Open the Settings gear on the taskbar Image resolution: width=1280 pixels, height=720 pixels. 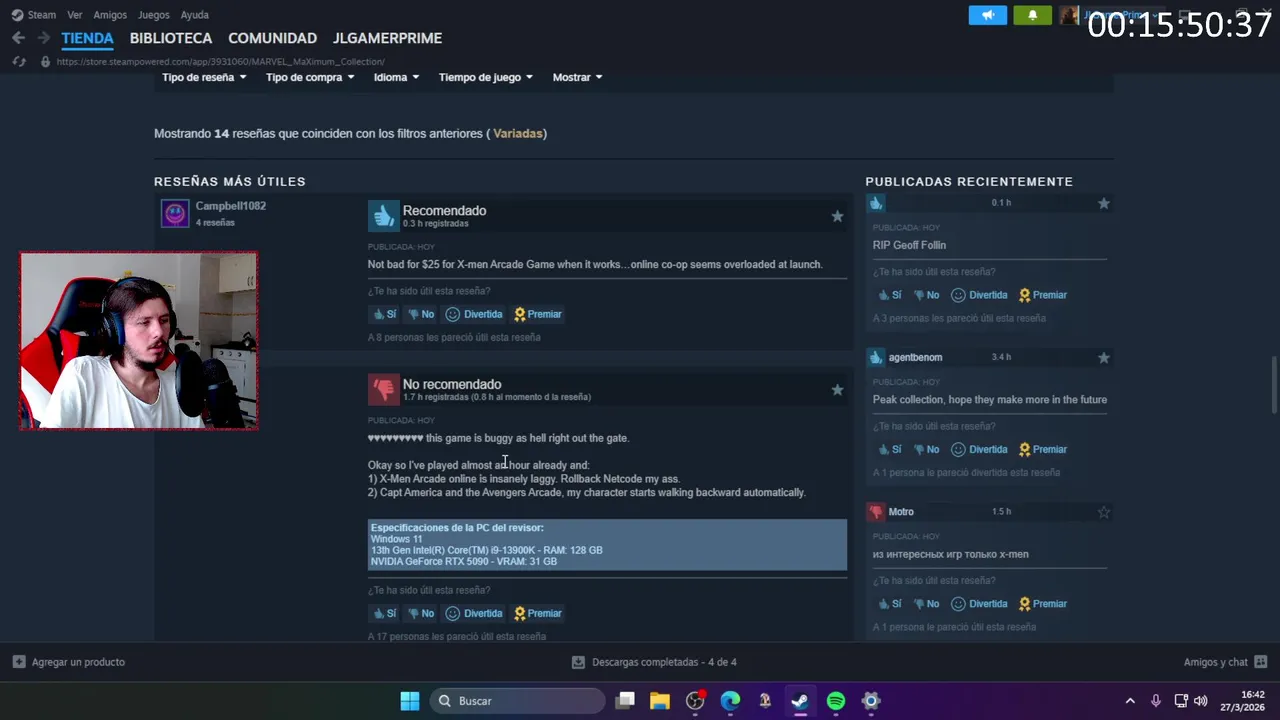(x=871, y=701)
